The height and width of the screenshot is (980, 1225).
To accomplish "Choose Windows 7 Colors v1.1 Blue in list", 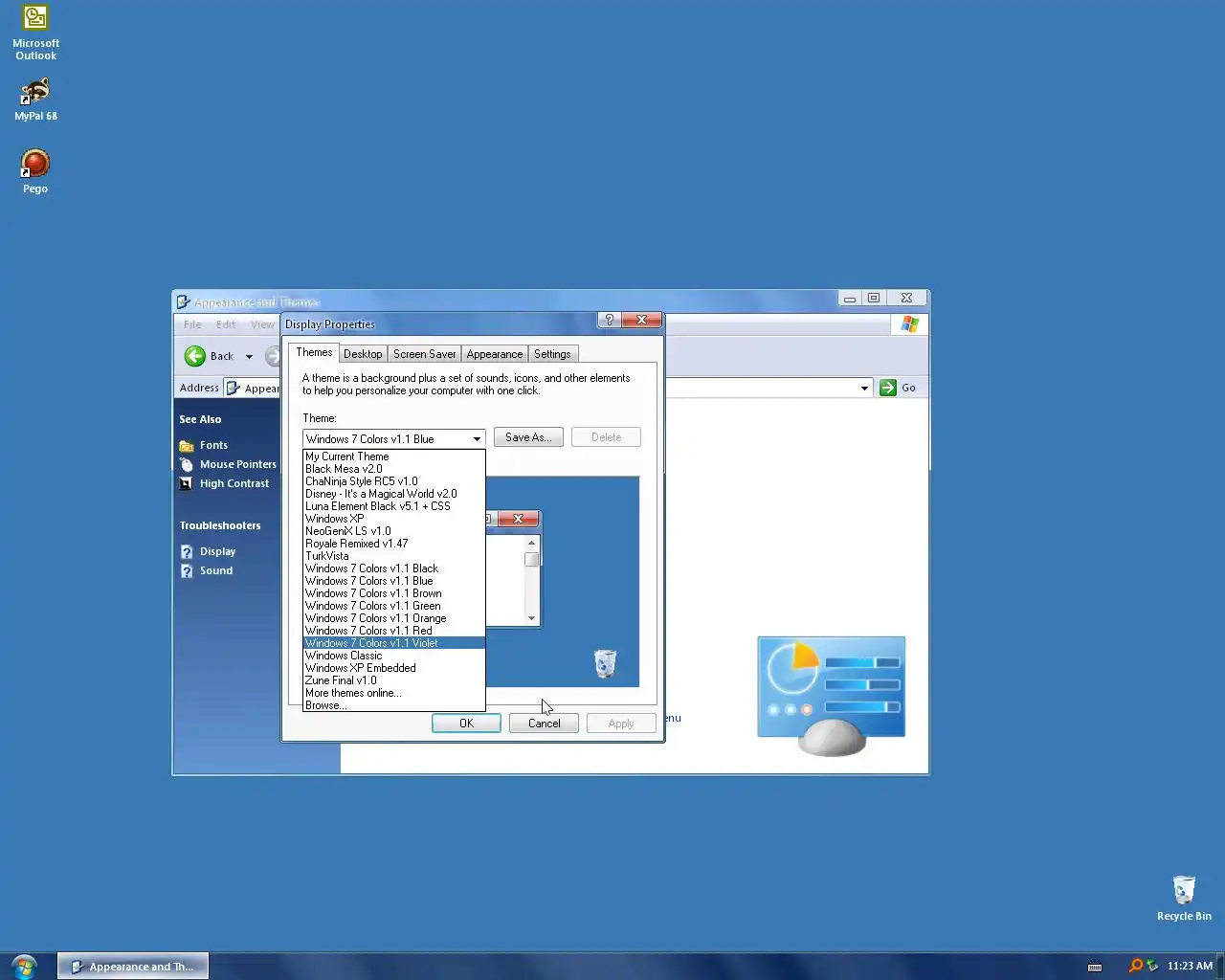I will 394,581.
